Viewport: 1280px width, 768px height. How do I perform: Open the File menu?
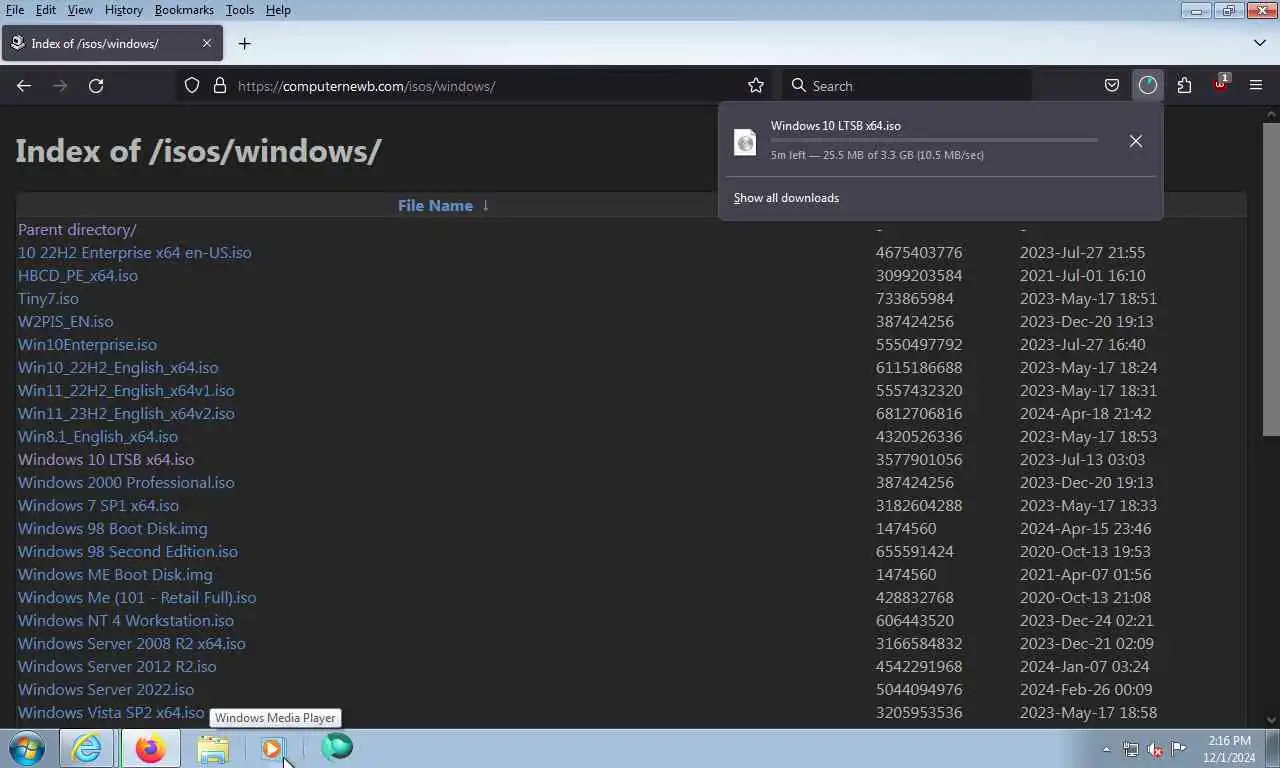[15, 10]
